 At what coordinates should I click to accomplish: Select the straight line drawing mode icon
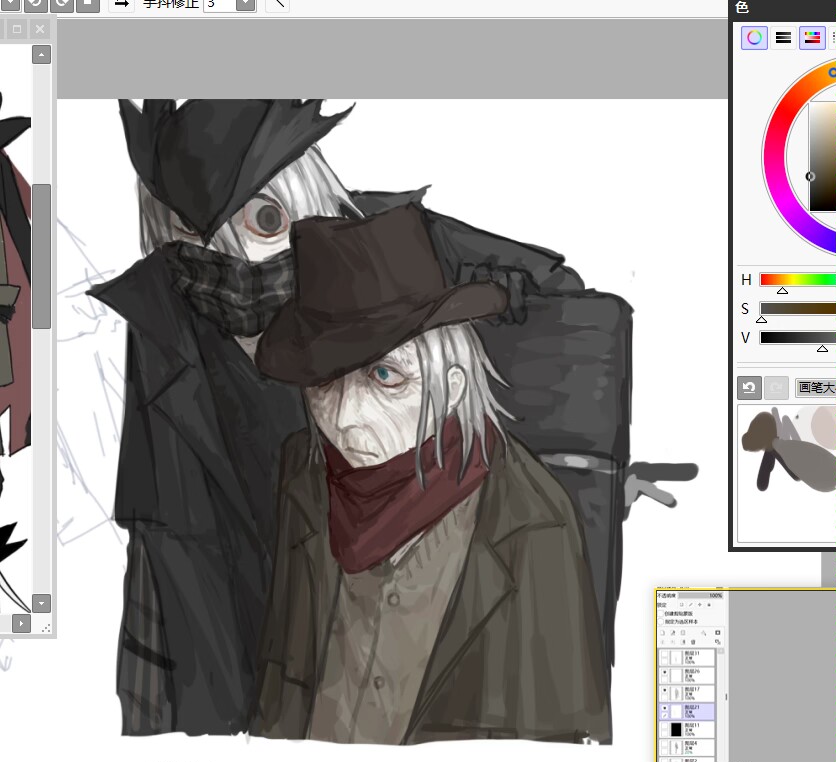(x=277, y=5)
